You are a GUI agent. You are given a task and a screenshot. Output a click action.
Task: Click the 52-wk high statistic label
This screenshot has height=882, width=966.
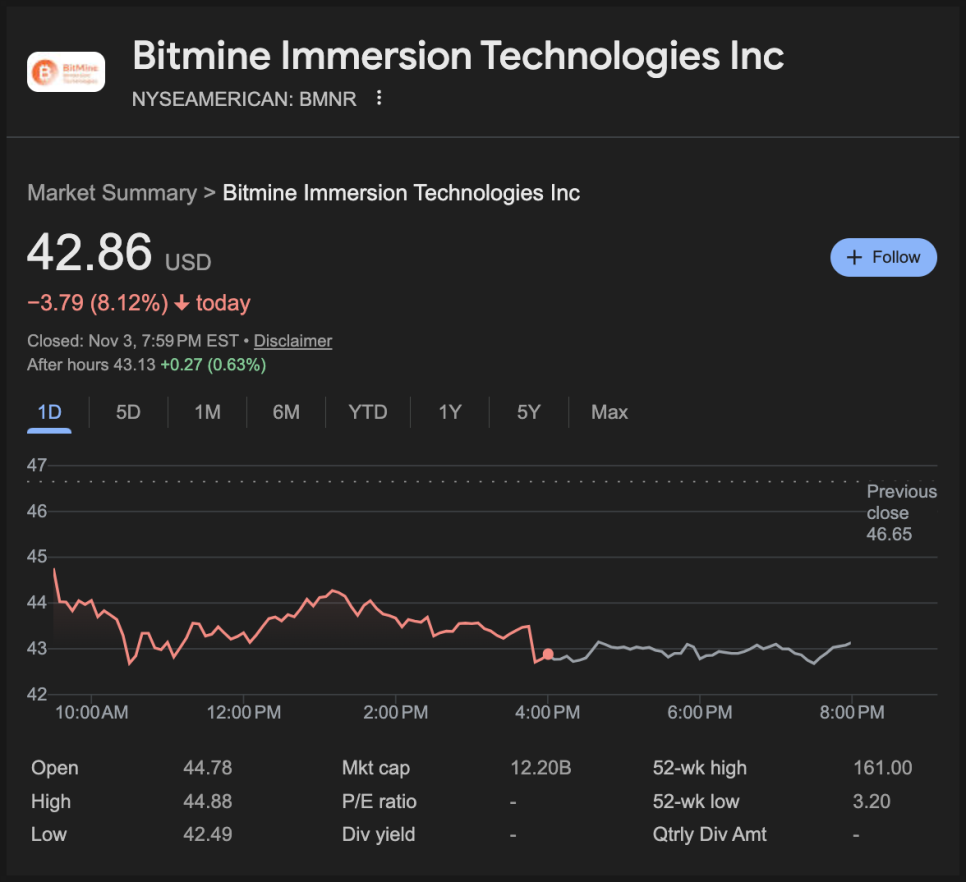pos(699,768)
